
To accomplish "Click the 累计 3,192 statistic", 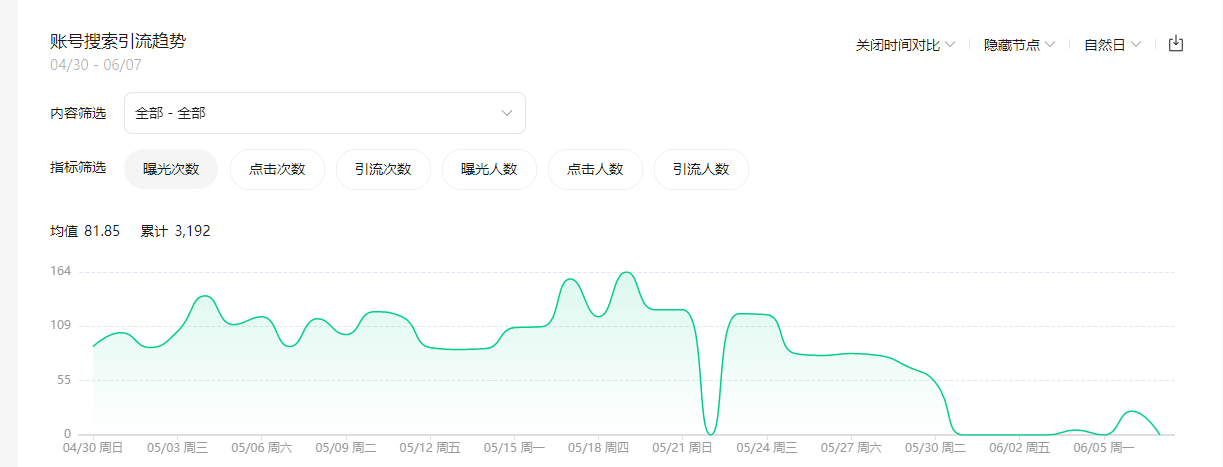I will (x=175, y=231).
